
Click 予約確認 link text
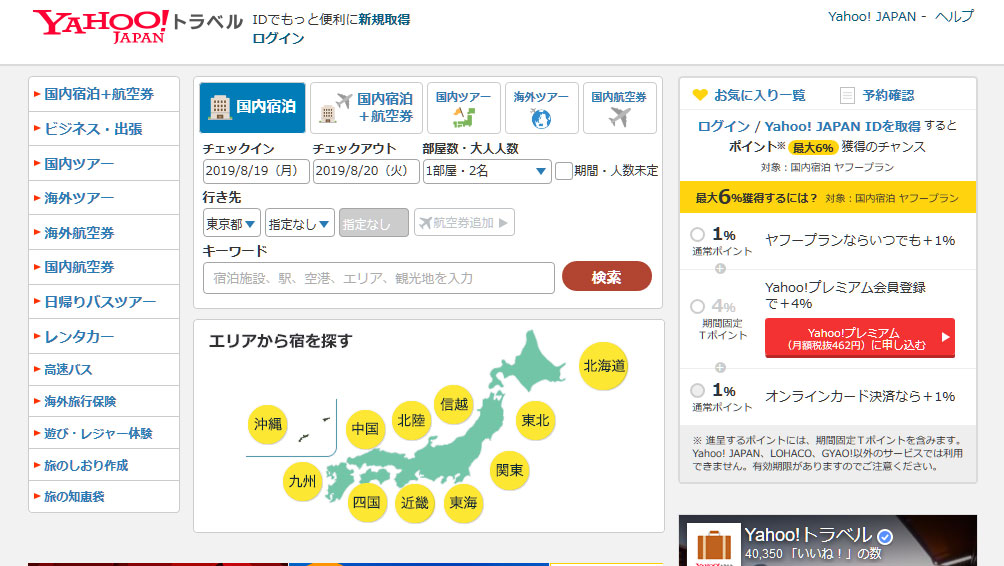click(888, 95)
